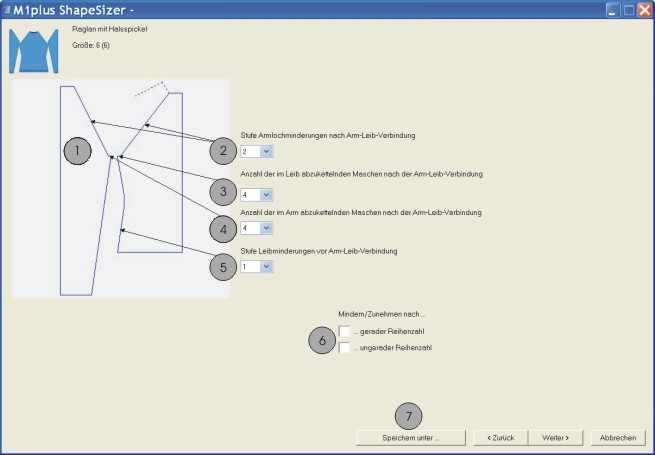Go back with the 'Zurück' button
The image size is (655, 455).
(x=501, y=437)
